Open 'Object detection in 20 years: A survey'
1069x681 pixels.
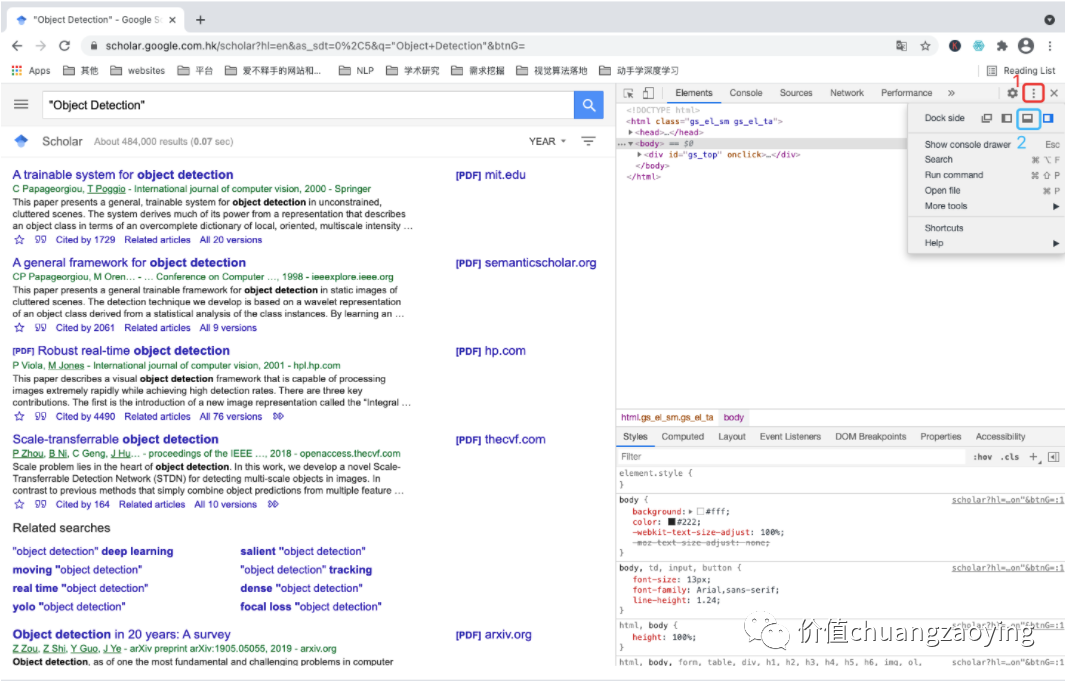[x=121, y=634]
